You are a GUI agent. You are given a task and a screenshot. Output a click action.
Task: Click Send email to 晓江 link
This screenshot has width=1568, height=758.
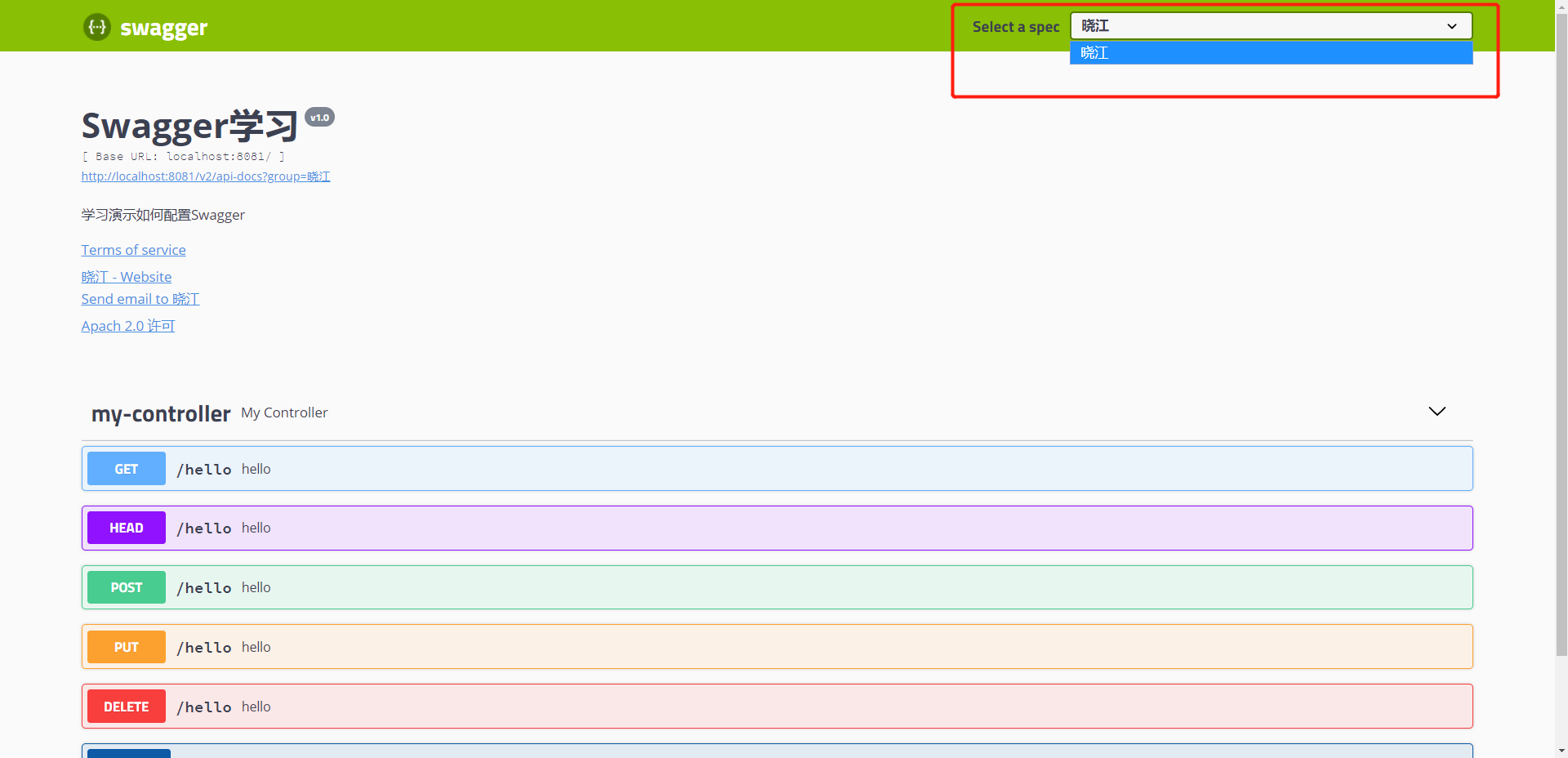(140, 299)
